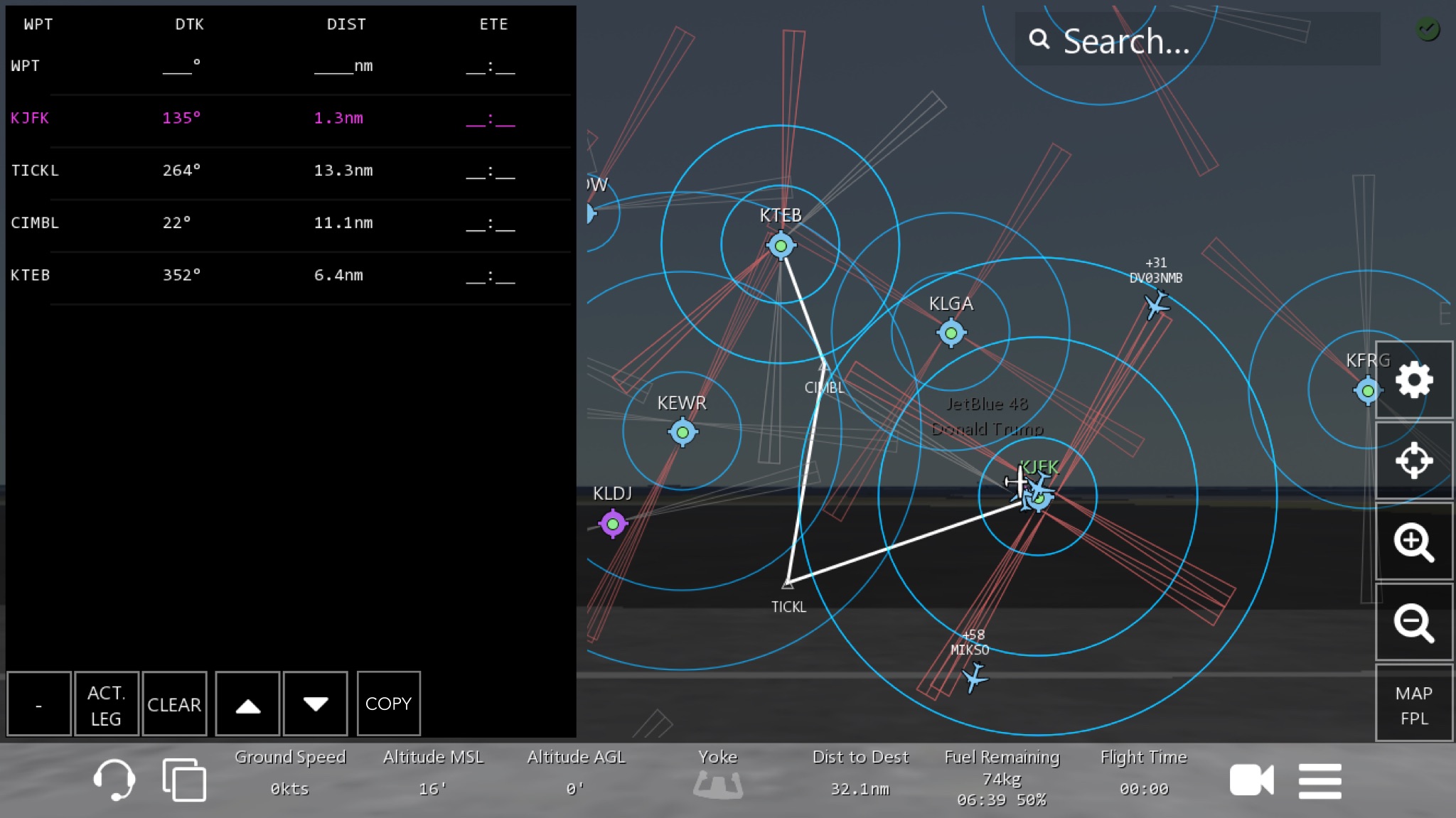The image size is (1456, 818).
Task: Click the windows overlay icon
Action: click(184, 780)
